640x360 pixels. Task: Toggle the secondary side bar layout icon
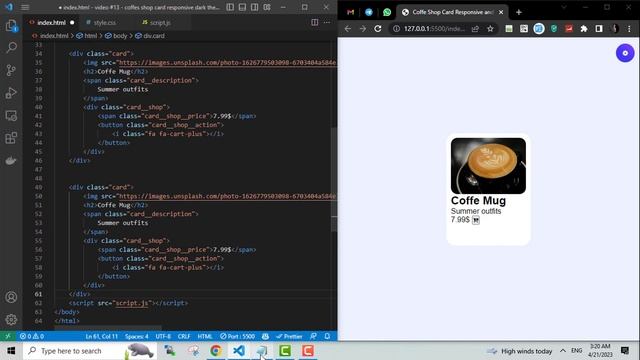click(x=255, y=7)
